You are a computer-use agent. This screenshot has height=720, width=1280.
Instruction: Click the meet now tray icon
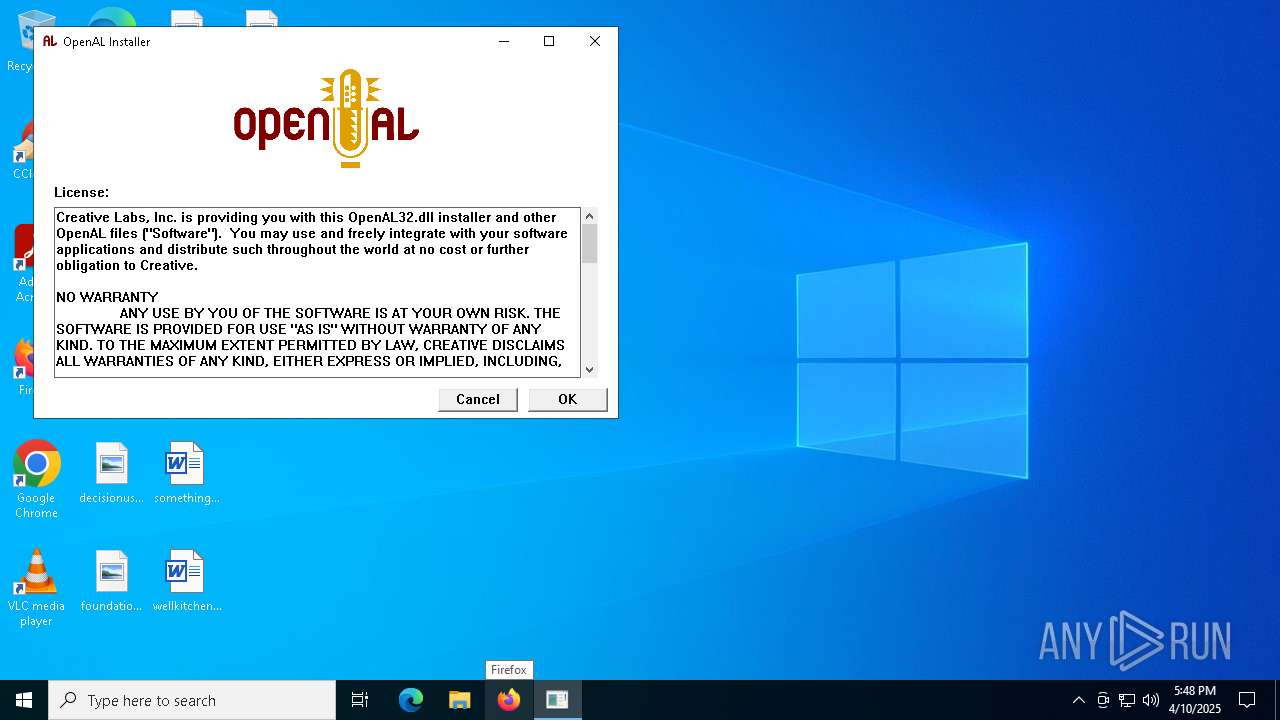point(1103,700)
